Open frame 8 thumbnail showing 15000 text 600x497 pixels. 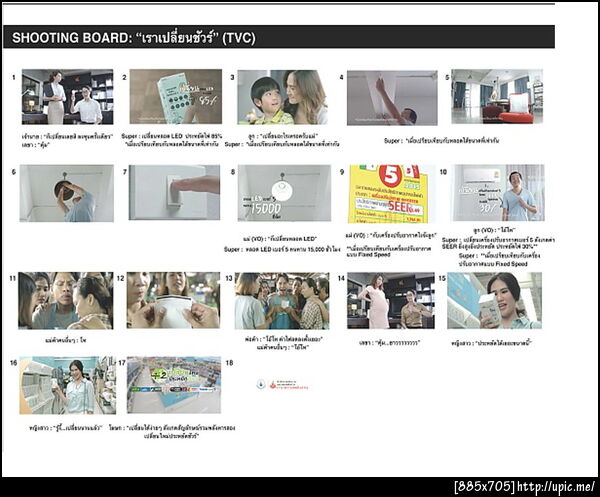click(284, 193)
